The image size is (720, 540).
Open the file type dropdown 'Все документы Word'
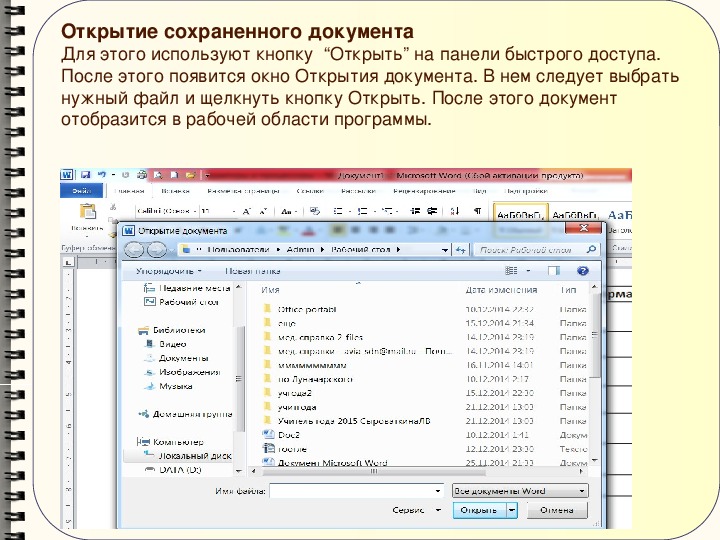click(x=519, y=491)
